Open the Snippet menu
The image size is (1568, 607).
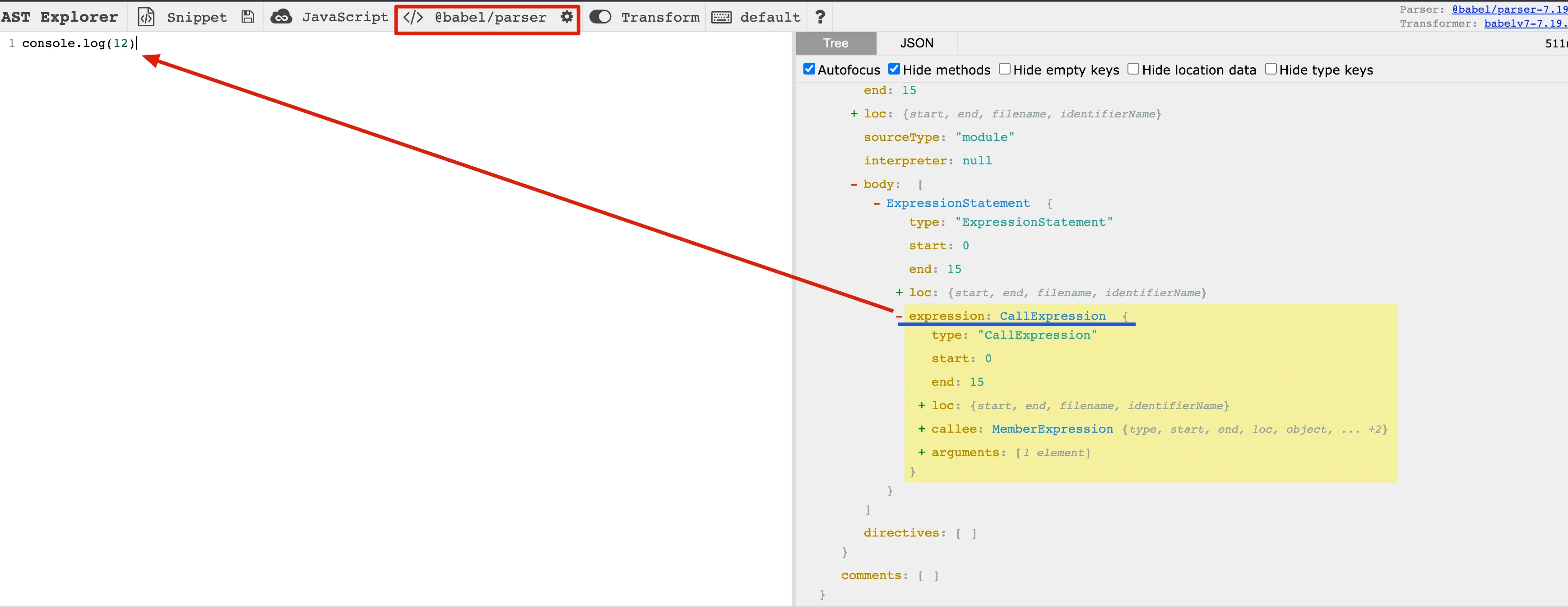(197, 17)
